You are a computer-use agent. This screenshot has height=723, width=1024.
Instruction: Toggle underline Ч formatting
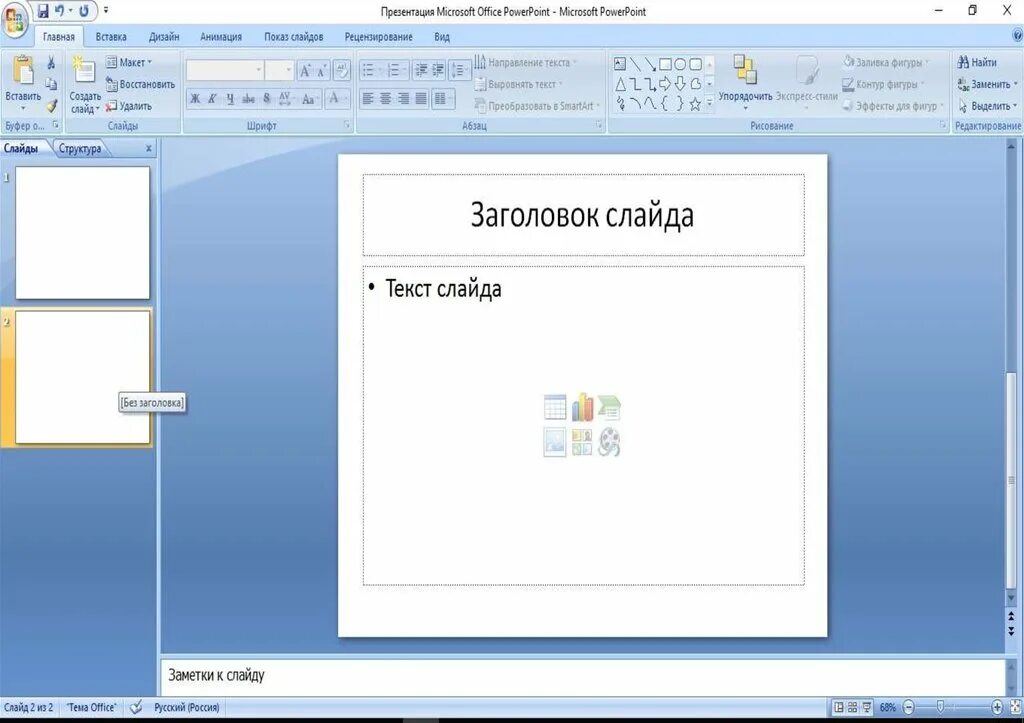[230, 99]
